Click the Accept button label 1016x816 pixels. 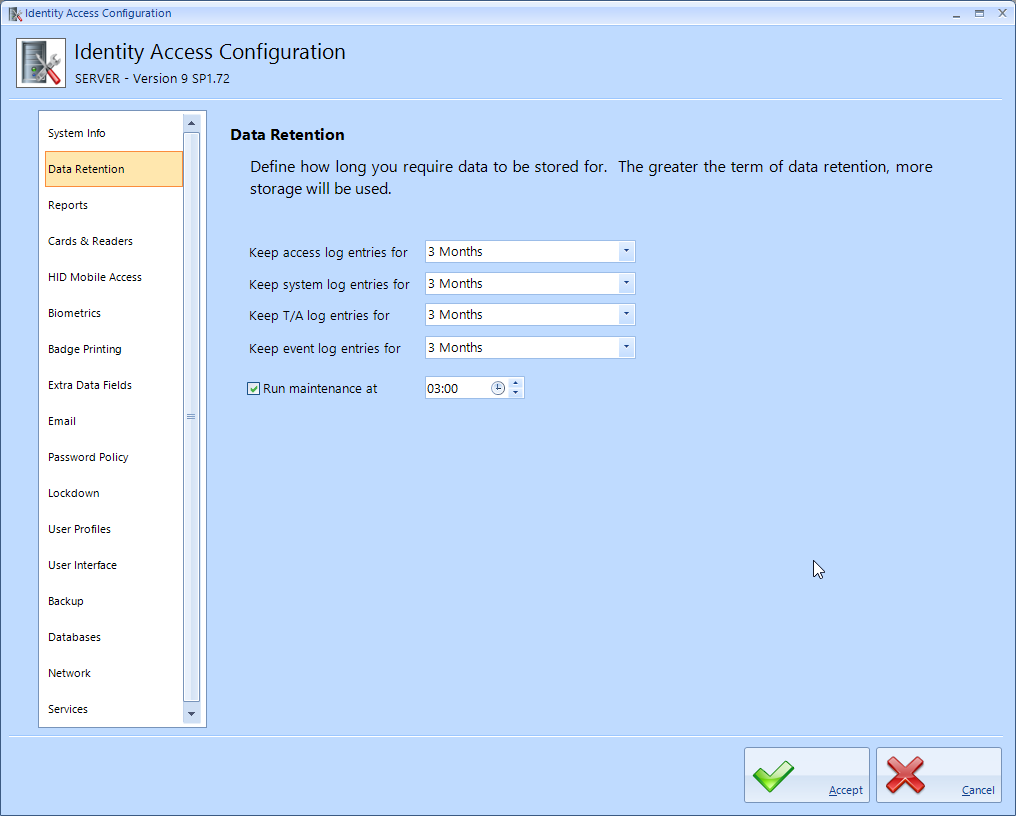click(x=846, y=790)
